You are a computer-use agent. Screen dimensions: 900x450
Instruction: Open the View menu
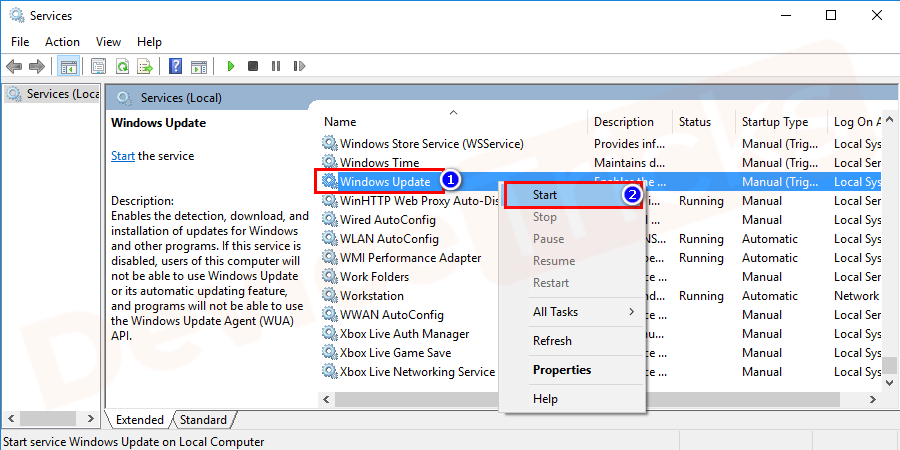coord(108,42)
